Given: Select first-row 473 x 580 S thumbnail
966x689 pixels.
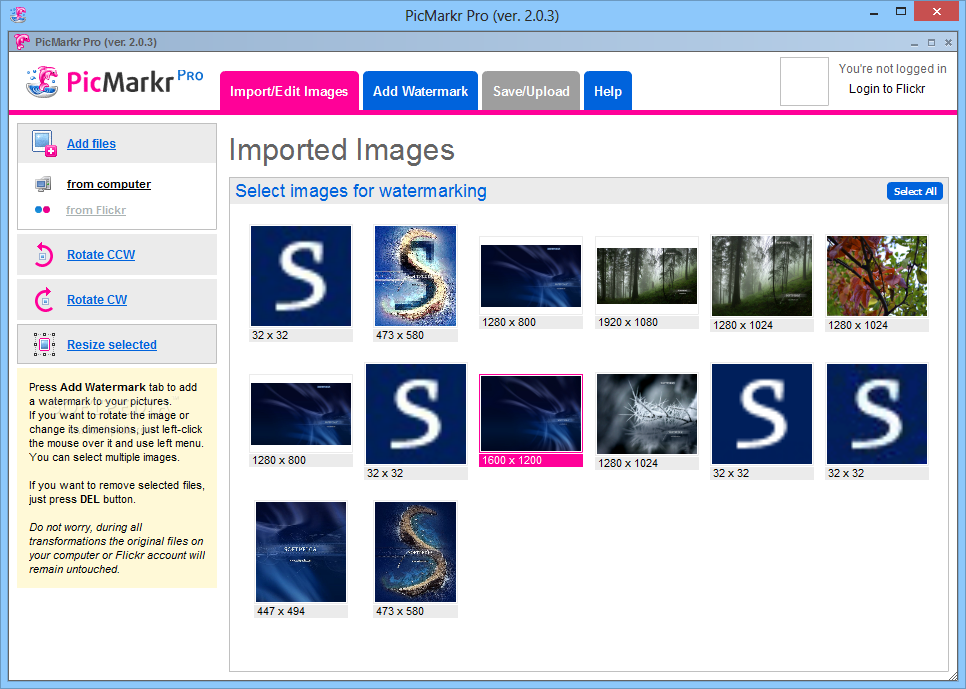Looking at the screenshot, I should click(x=415, y=275).
